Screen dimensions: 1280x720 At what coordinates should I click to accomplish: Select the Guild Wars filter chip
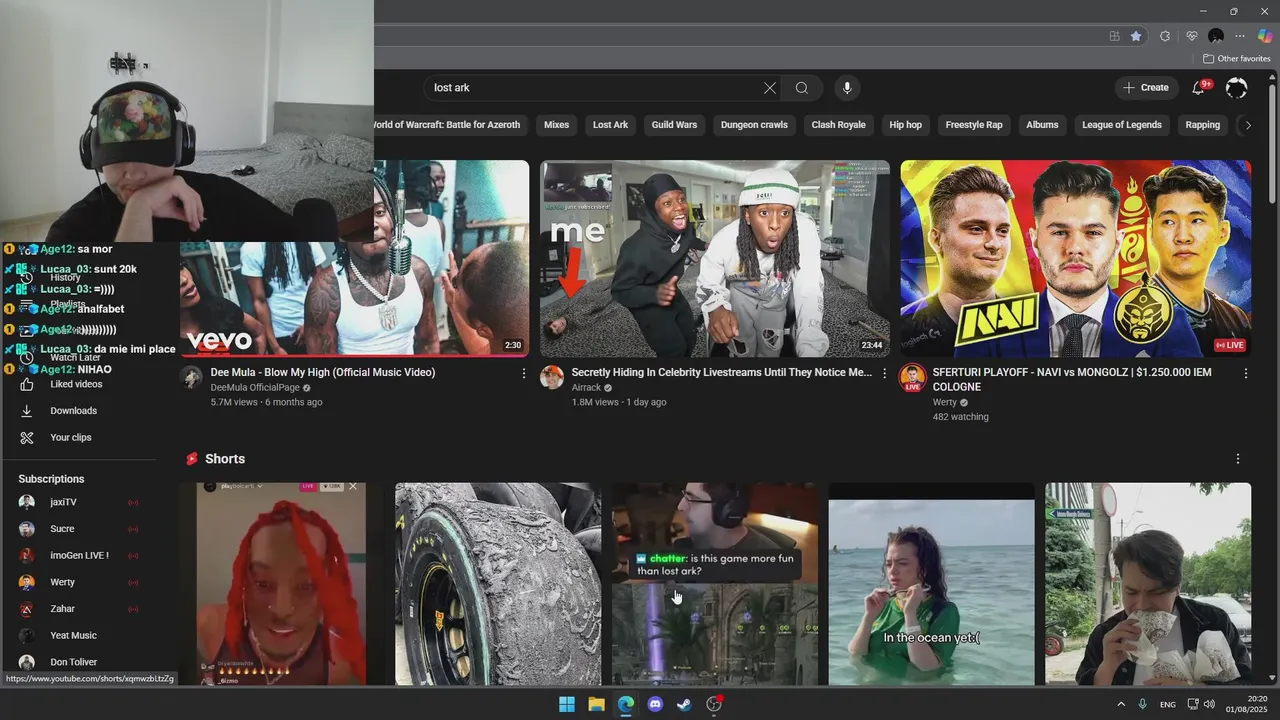(674, 125)
